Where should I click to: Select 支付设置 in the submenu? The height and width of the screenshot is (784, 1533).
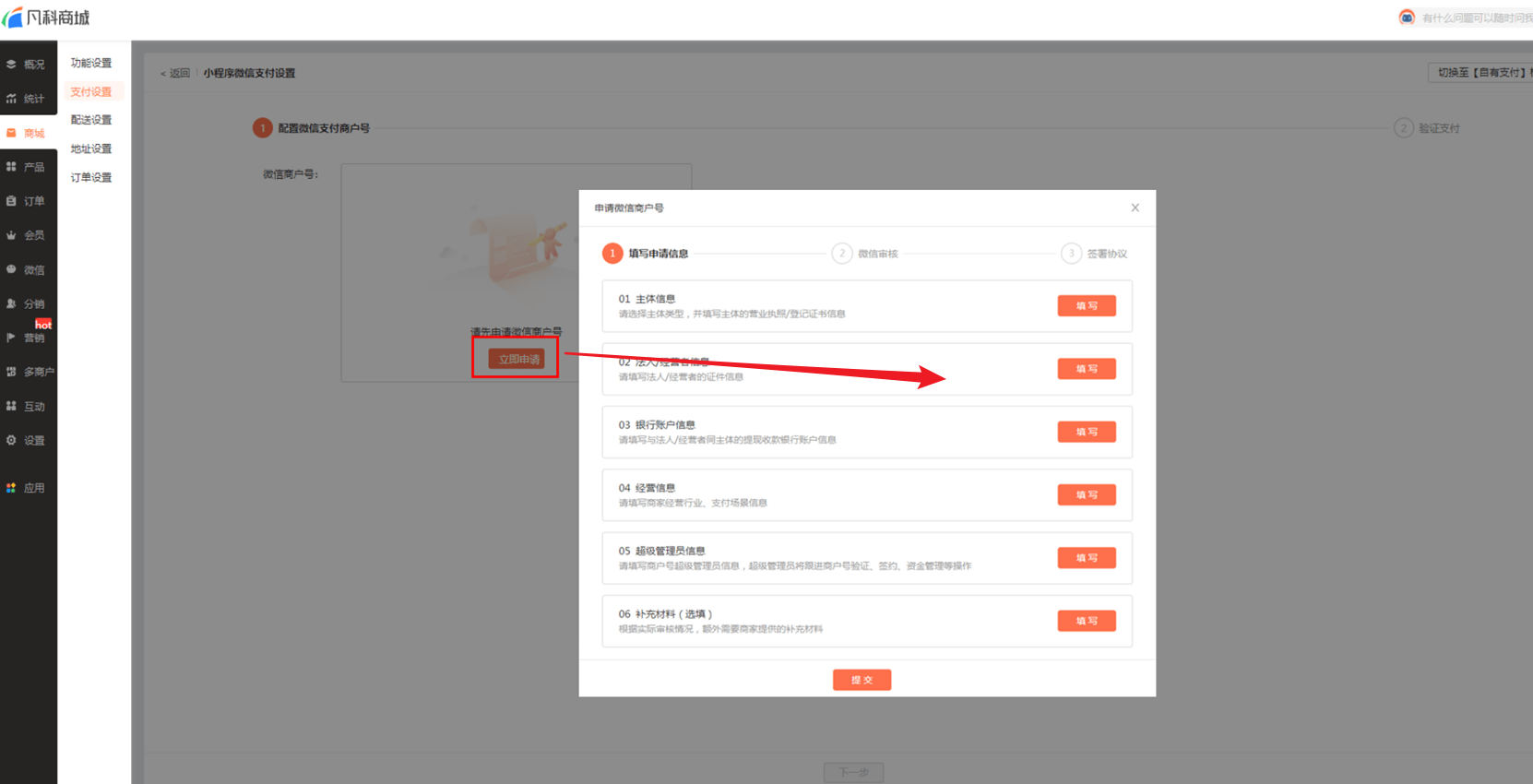click(91, 91)
